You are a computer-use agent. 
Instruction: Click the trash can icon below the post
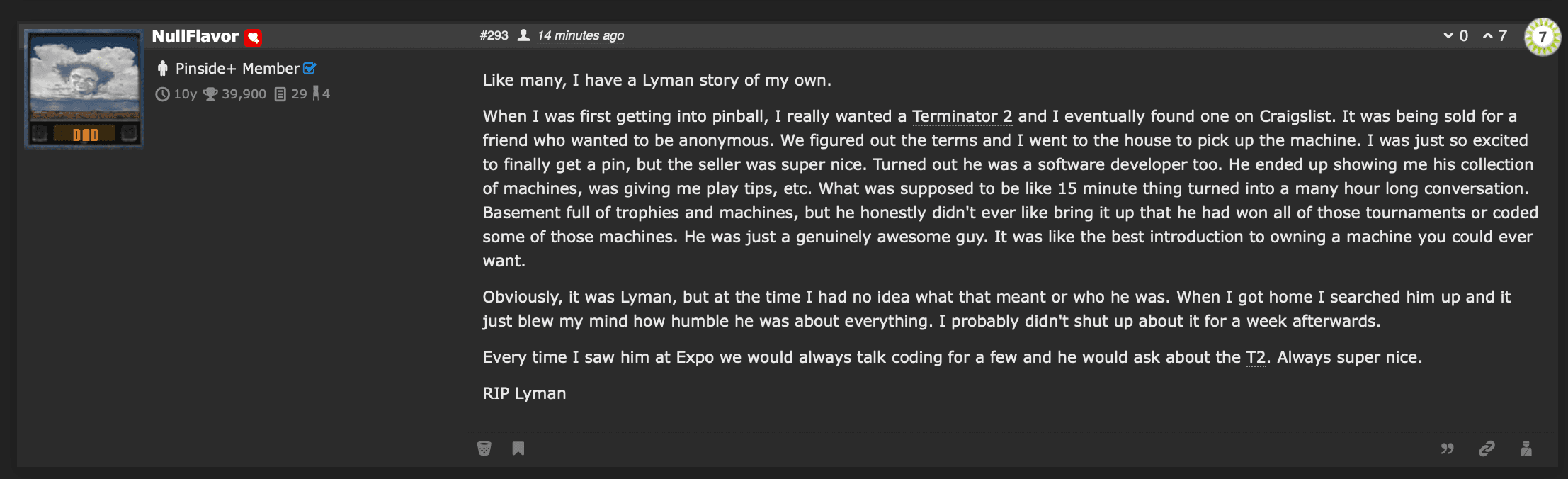pos(483,448)
